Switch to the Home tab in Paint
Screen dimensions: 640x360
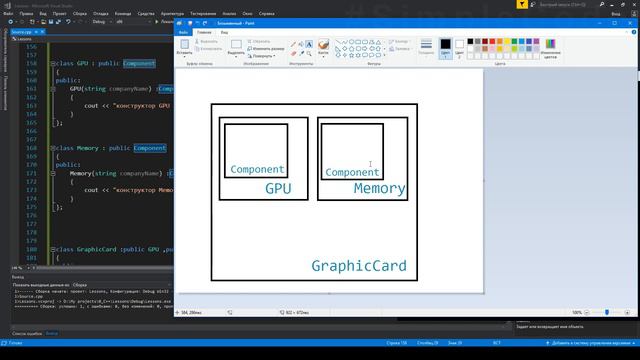point(204,32)
